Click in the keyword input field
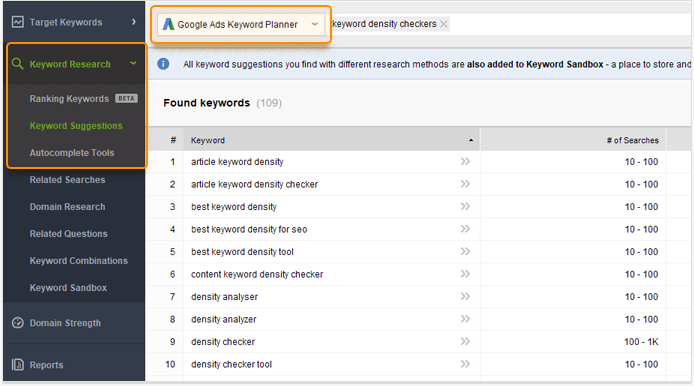Image resolution: width=694 pixels, height=386 pixels. pos(569,24)
